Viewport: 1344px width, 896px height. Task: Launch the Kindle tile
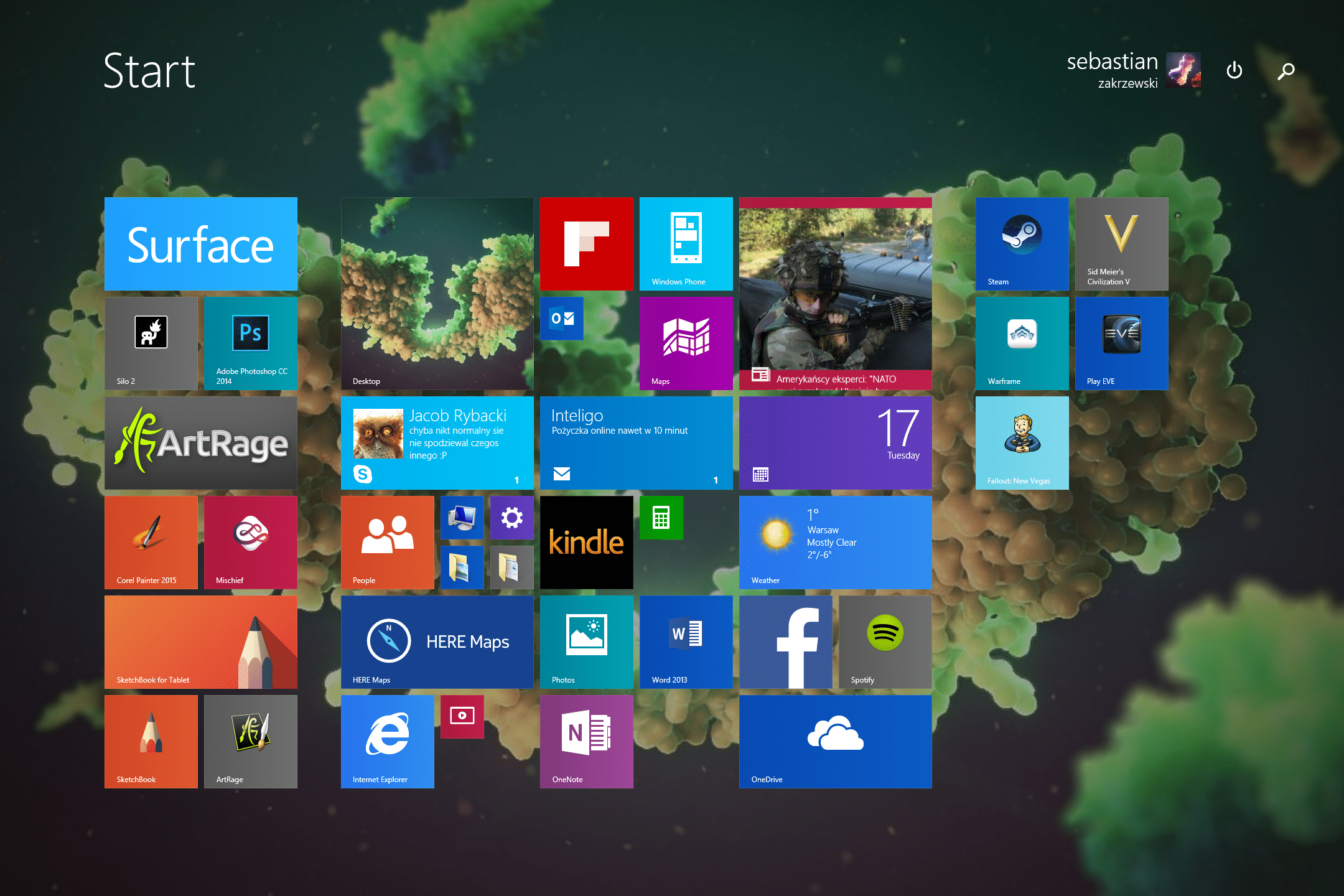587,543
